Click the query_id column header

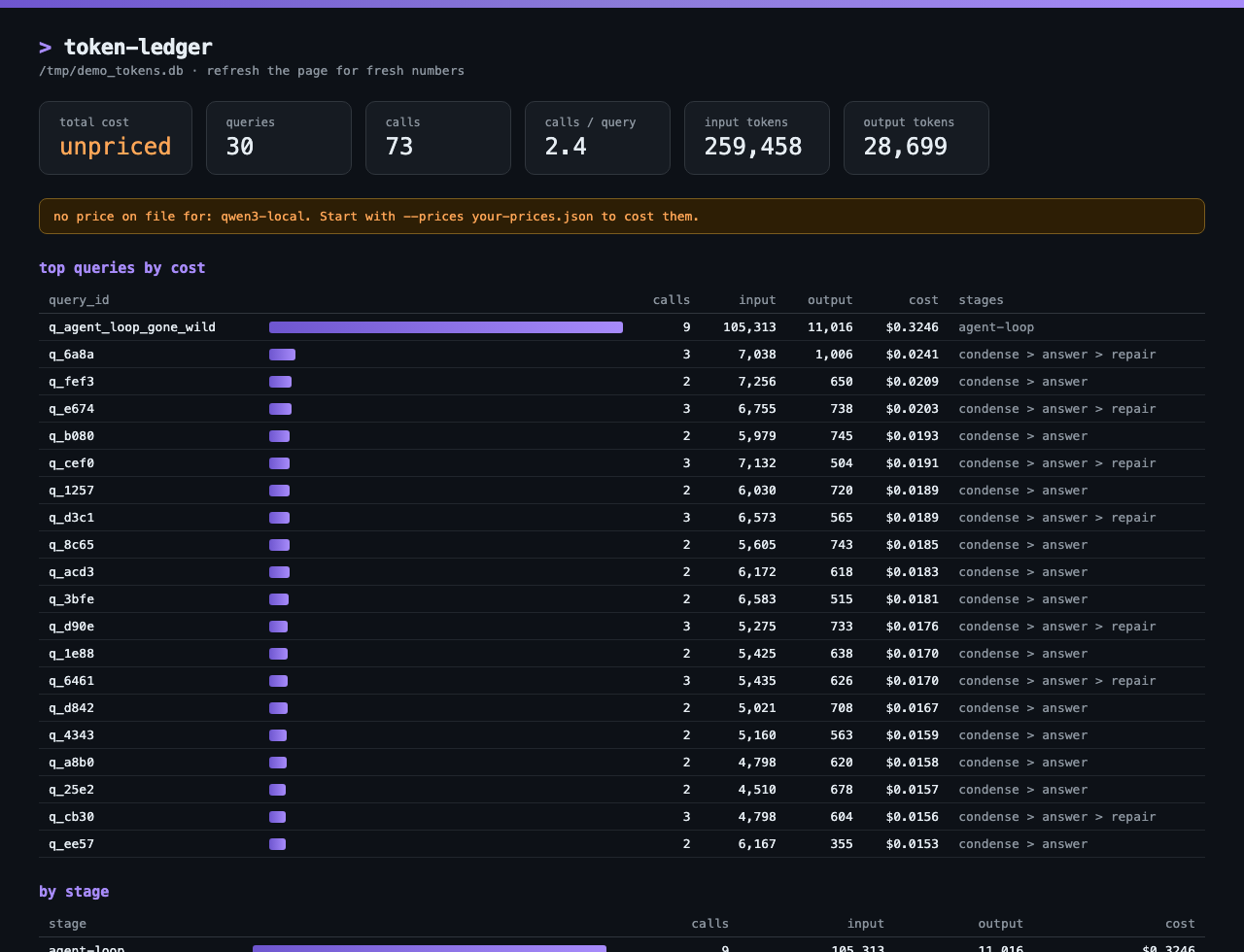pyautogui.click(x=79, y=300)
